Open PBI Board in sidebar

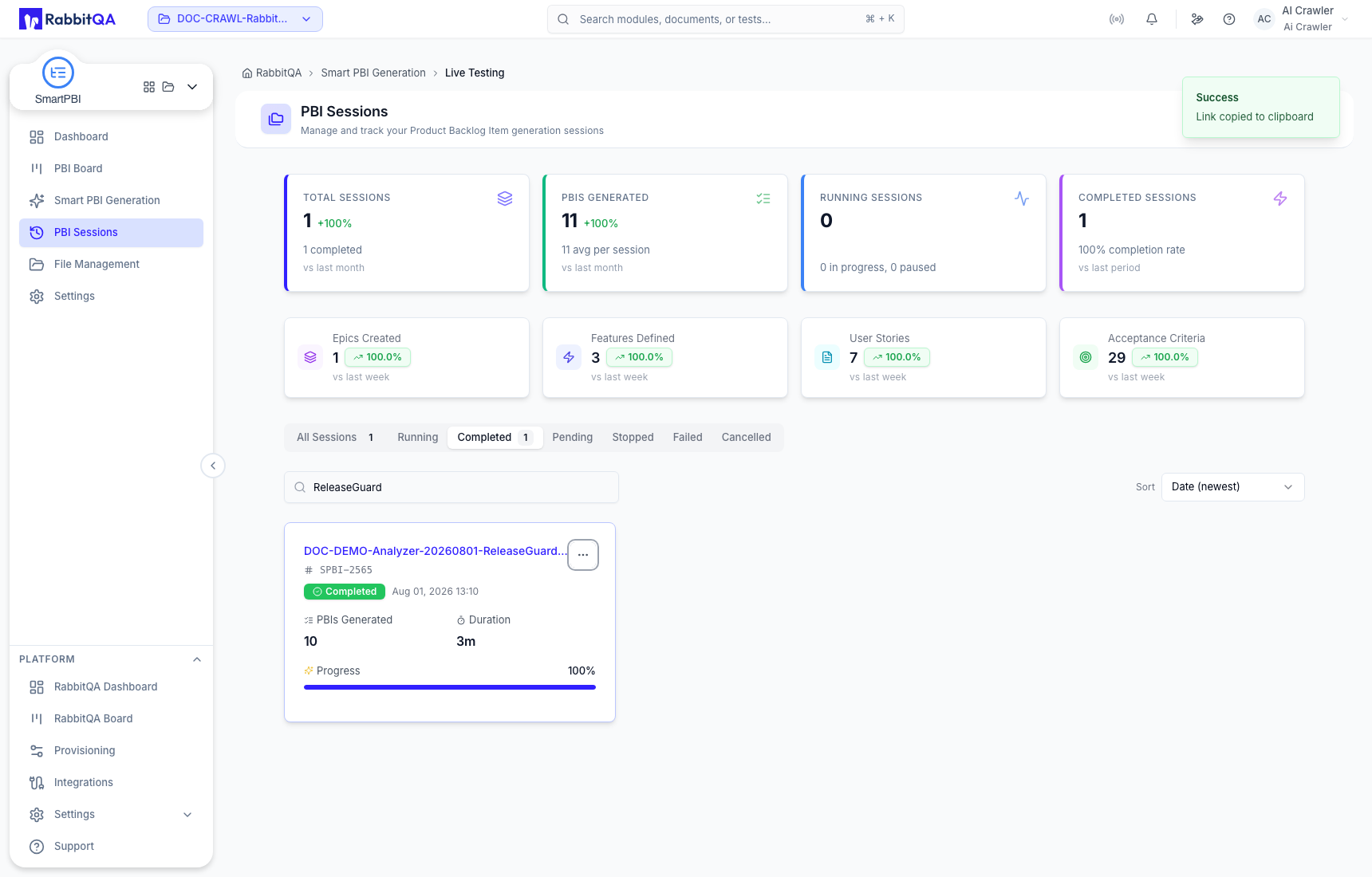click(111, 169)
